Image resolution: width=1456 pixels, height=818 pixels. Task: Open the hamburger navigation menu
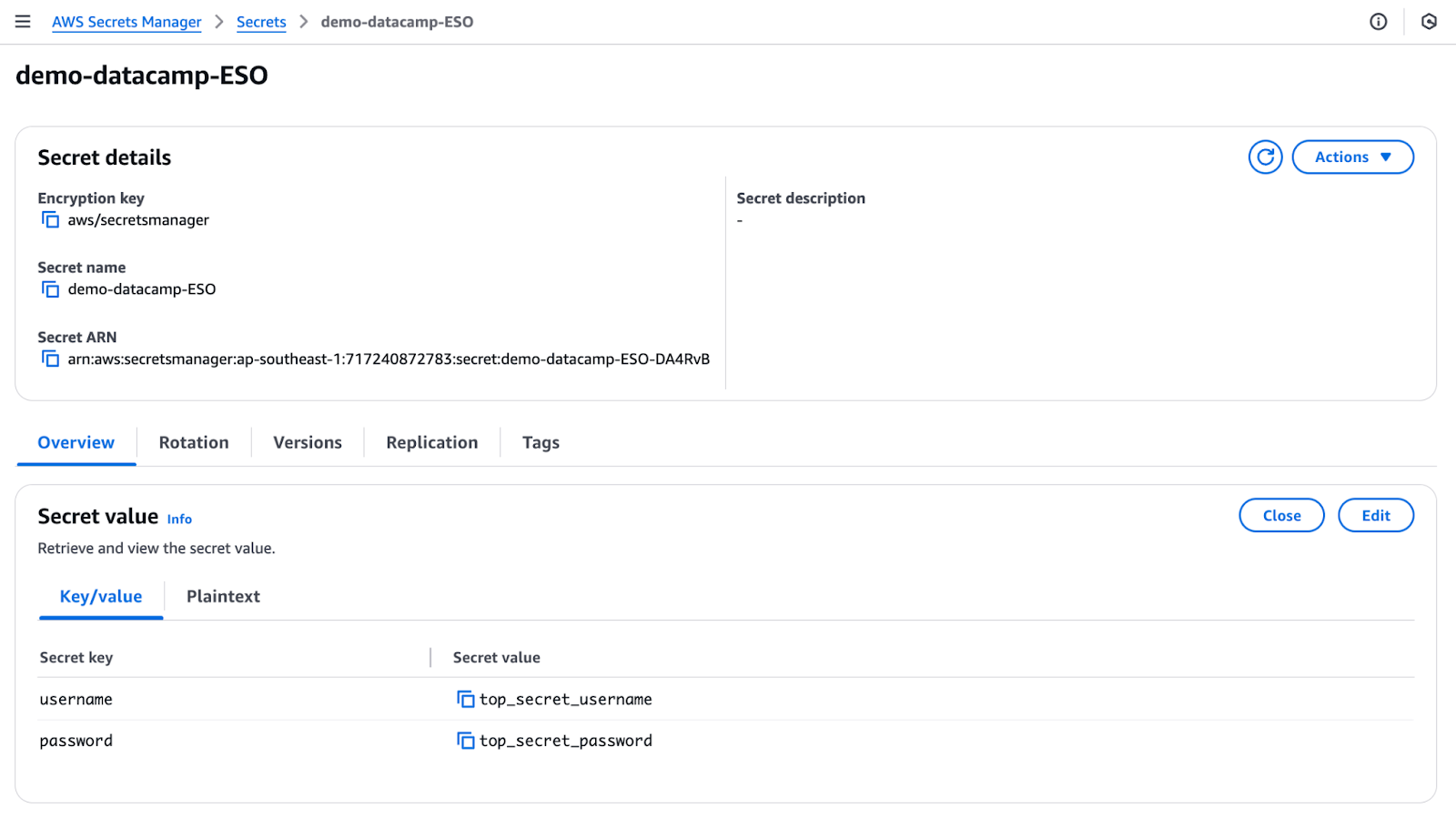[23, 22]
